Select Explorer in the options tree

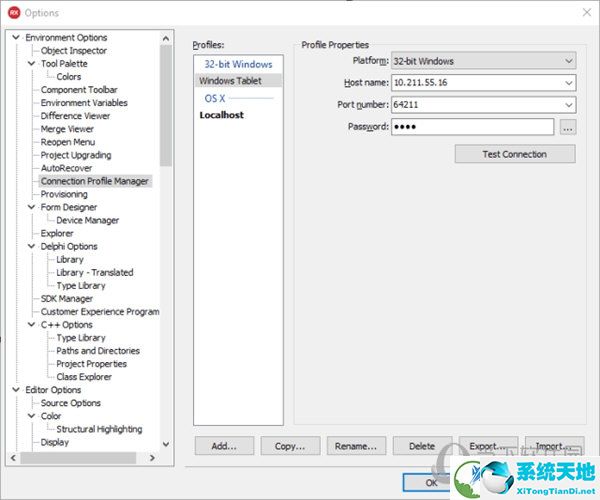[57, 233]
